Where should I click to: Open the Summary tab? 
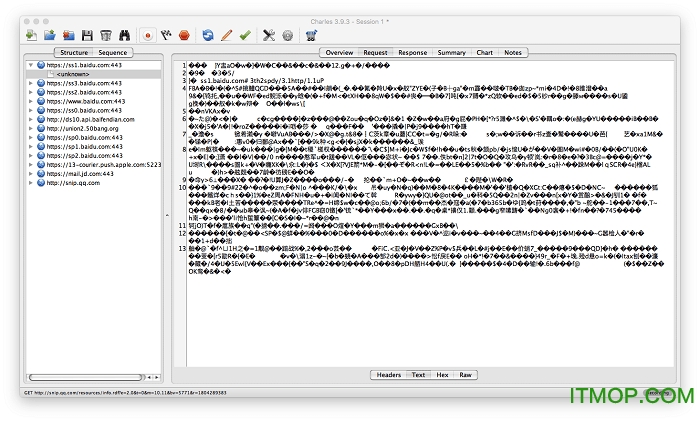coord(451,52)
